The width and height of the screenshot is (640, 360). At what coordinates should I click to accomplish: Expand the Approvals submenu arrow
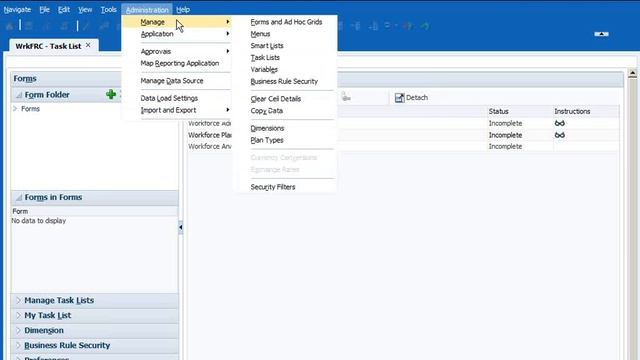point(228,51)
